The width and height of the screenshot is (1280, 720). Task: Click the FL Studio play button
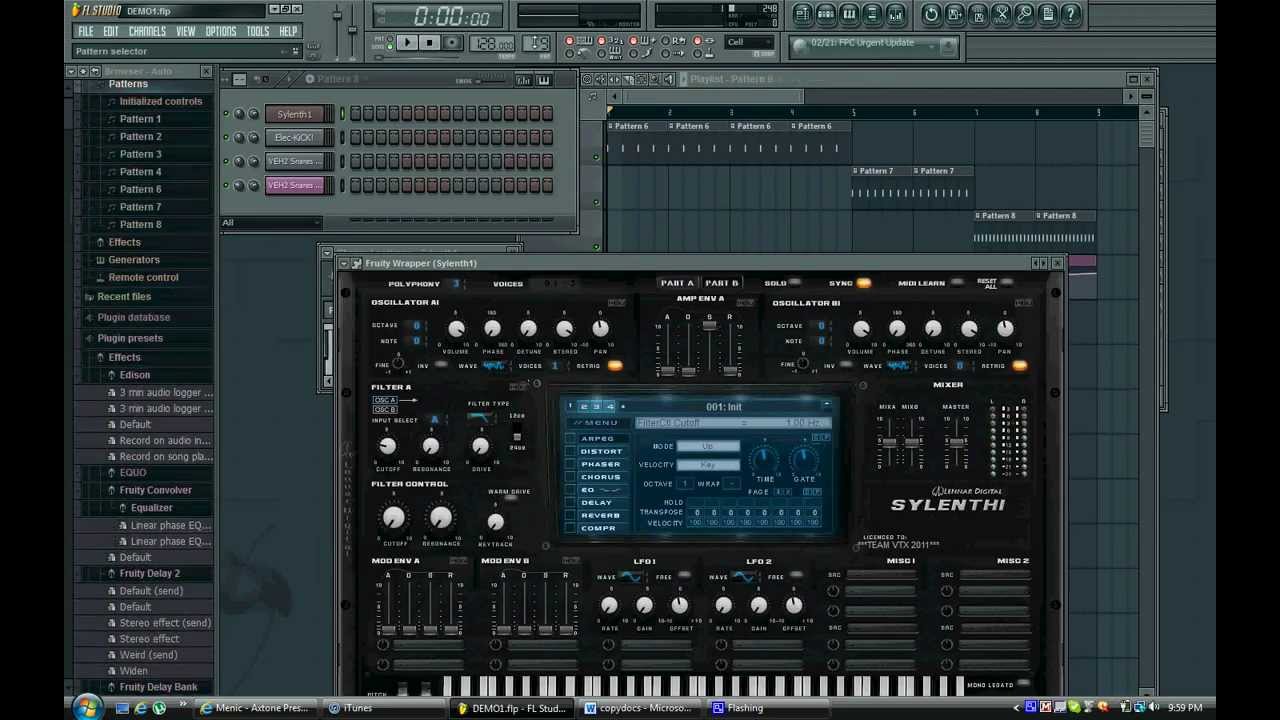pos(407,43)
